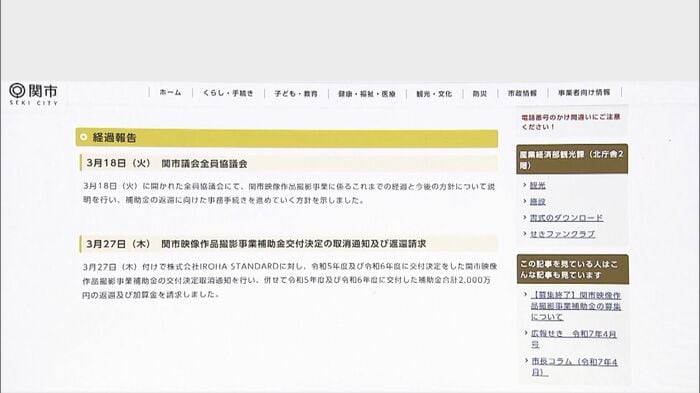
Task: Open the ホーム menu item
Action: 171,93
